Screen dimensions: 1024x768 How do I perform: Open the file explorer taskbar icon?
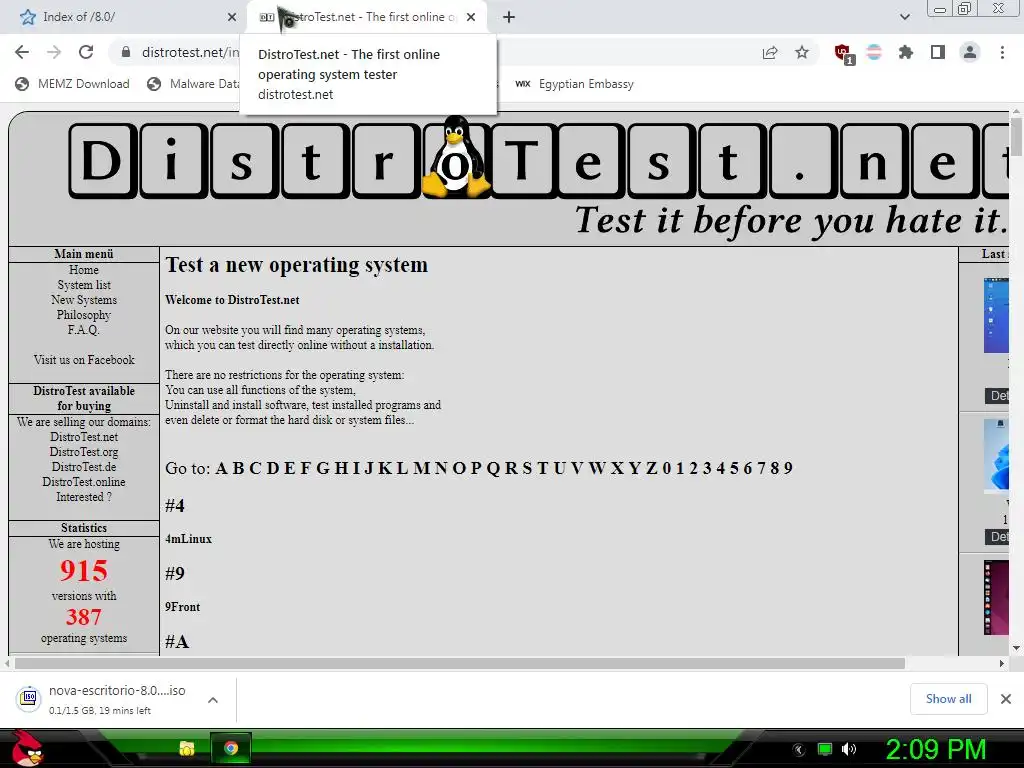(187, 748)
